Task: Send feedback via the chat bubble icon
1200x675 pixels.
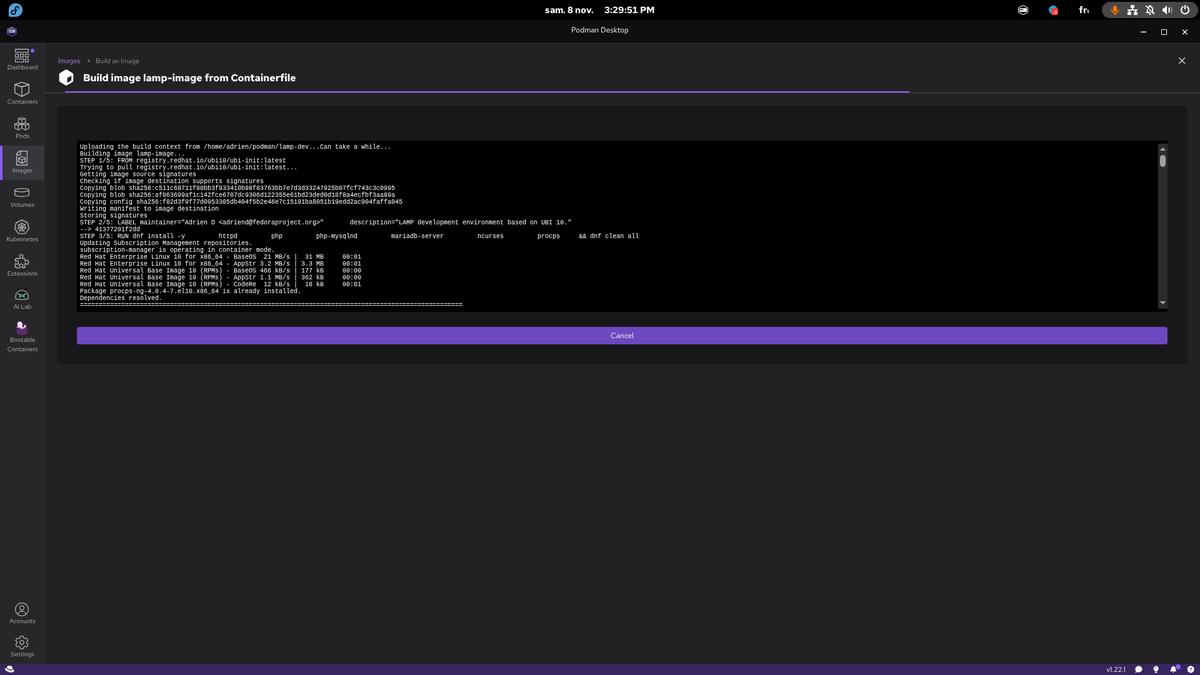Action: [x=1138, y=668]
